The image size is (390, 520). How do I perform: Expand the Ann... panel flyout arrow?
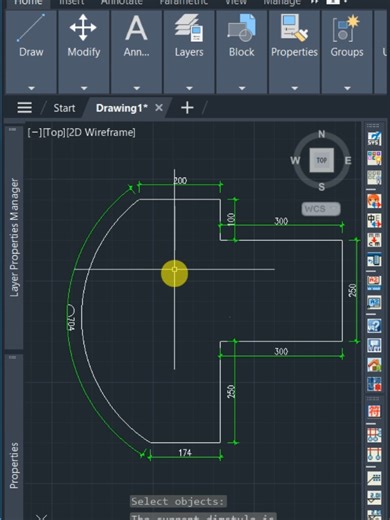(137, 88)
